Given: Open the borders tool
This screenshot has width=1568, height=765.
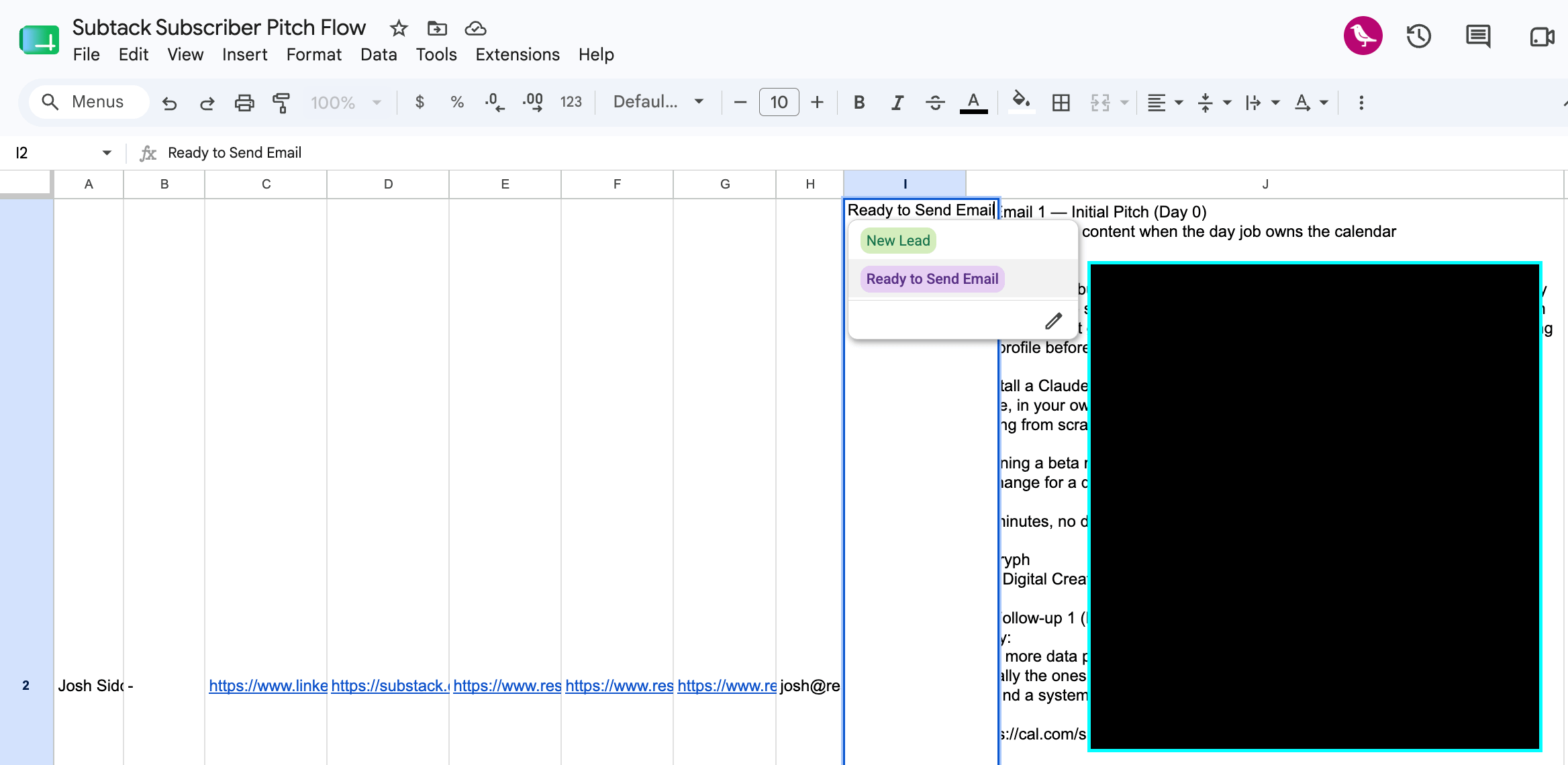Looking at the screenshot, I should click(x=1061, y=103).
